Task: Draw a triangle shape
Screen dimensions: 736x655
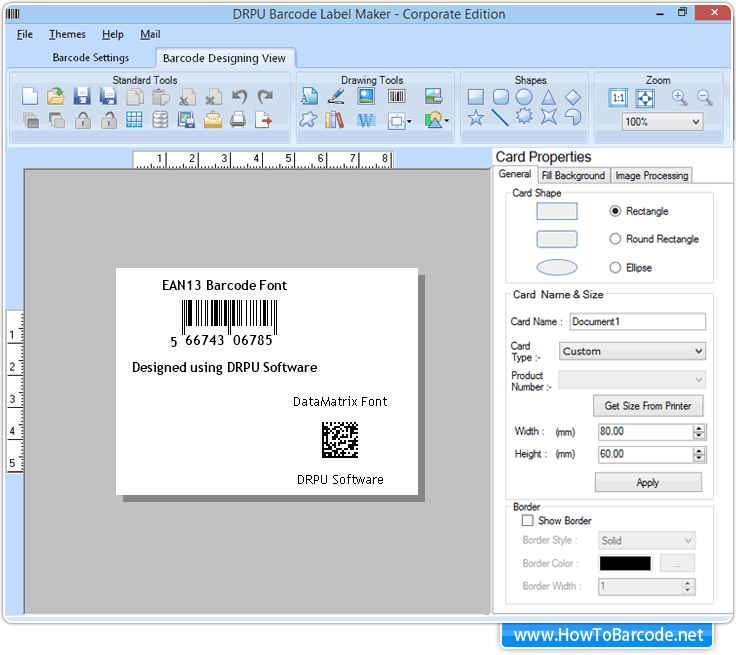Action: (548, 97)
